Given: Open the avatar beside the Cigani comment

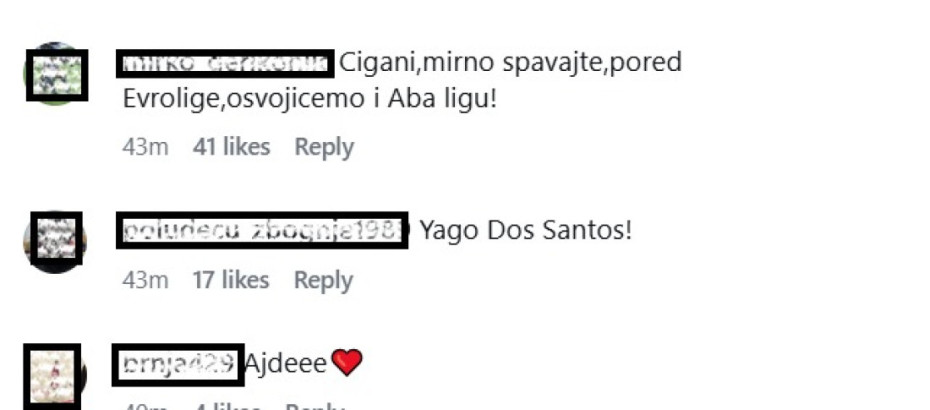Looking at the screenshot, I should (57, 75).
